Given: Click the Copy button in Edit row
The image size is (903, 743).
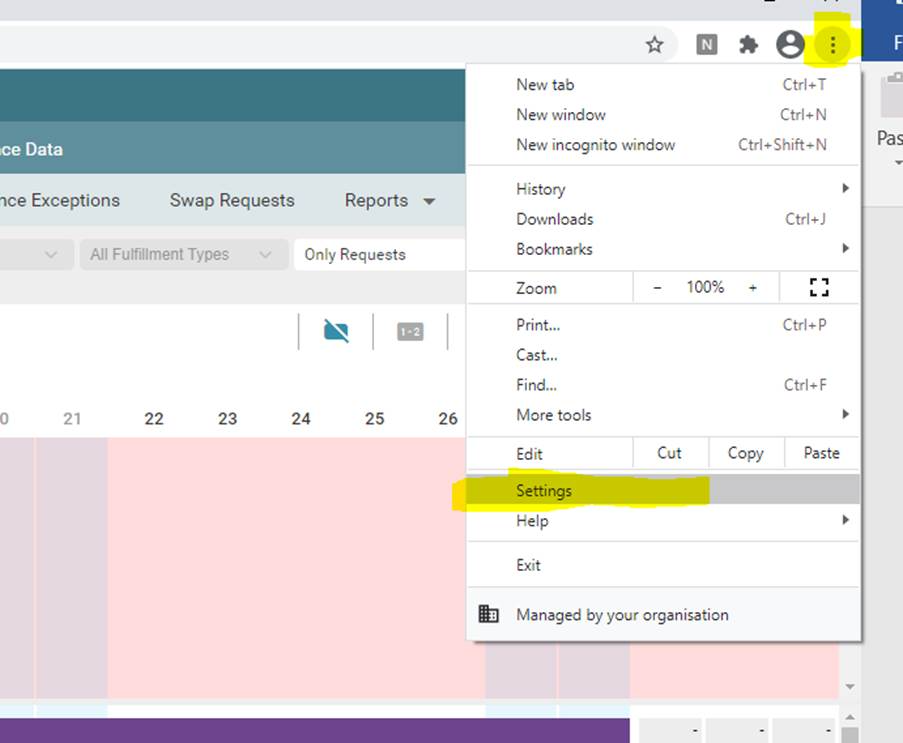Looking at the screenshot, I should (x=745, y=453).
